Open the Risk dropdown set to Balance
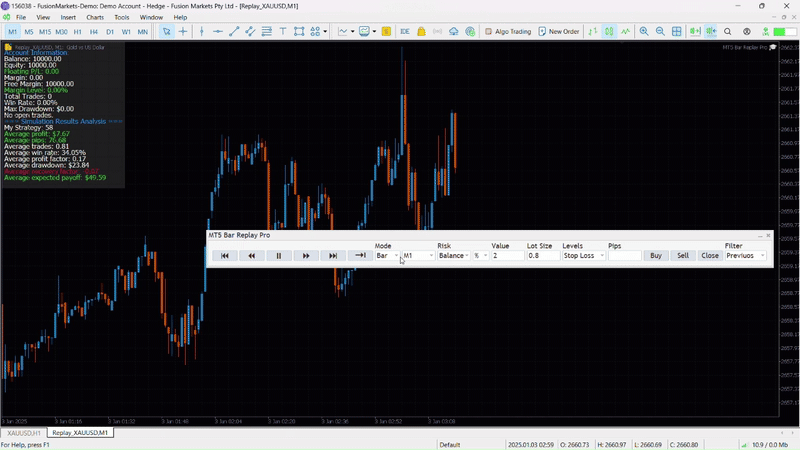The width and height of the screenshot is (800, 450). click(x=454, y=256)
